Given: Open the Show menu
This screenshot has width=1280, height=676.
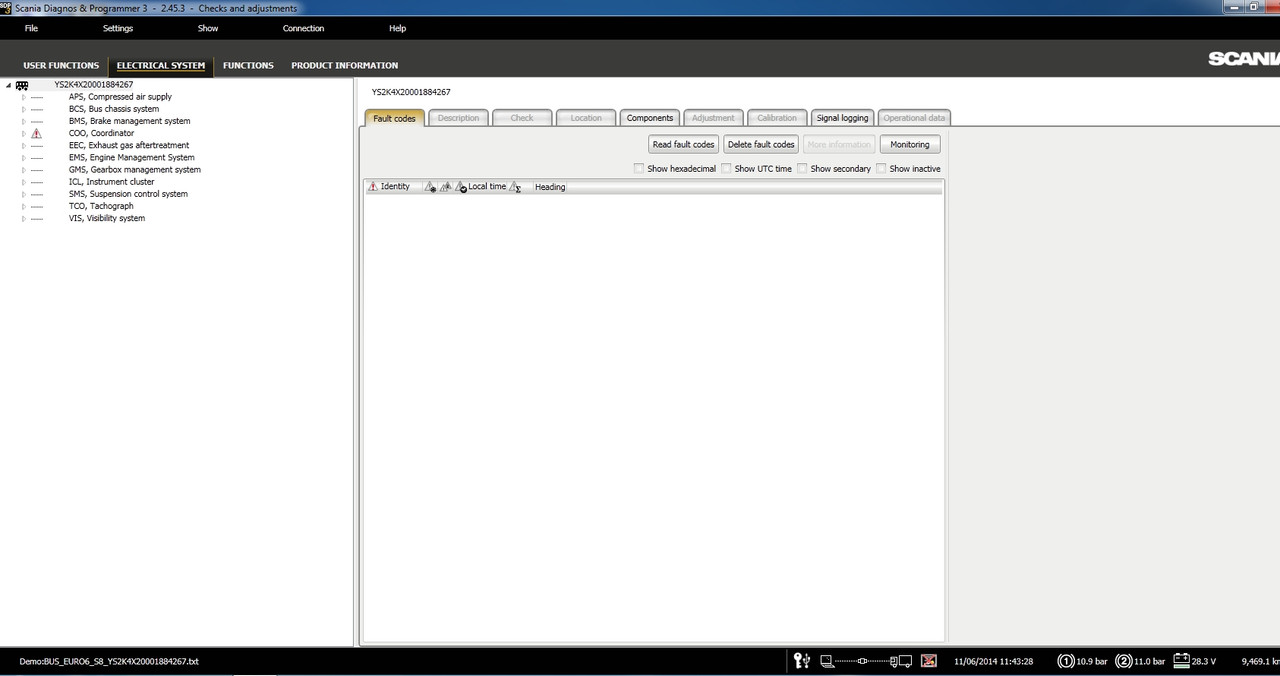Looking at the screenshot, I should pos(208,28).
